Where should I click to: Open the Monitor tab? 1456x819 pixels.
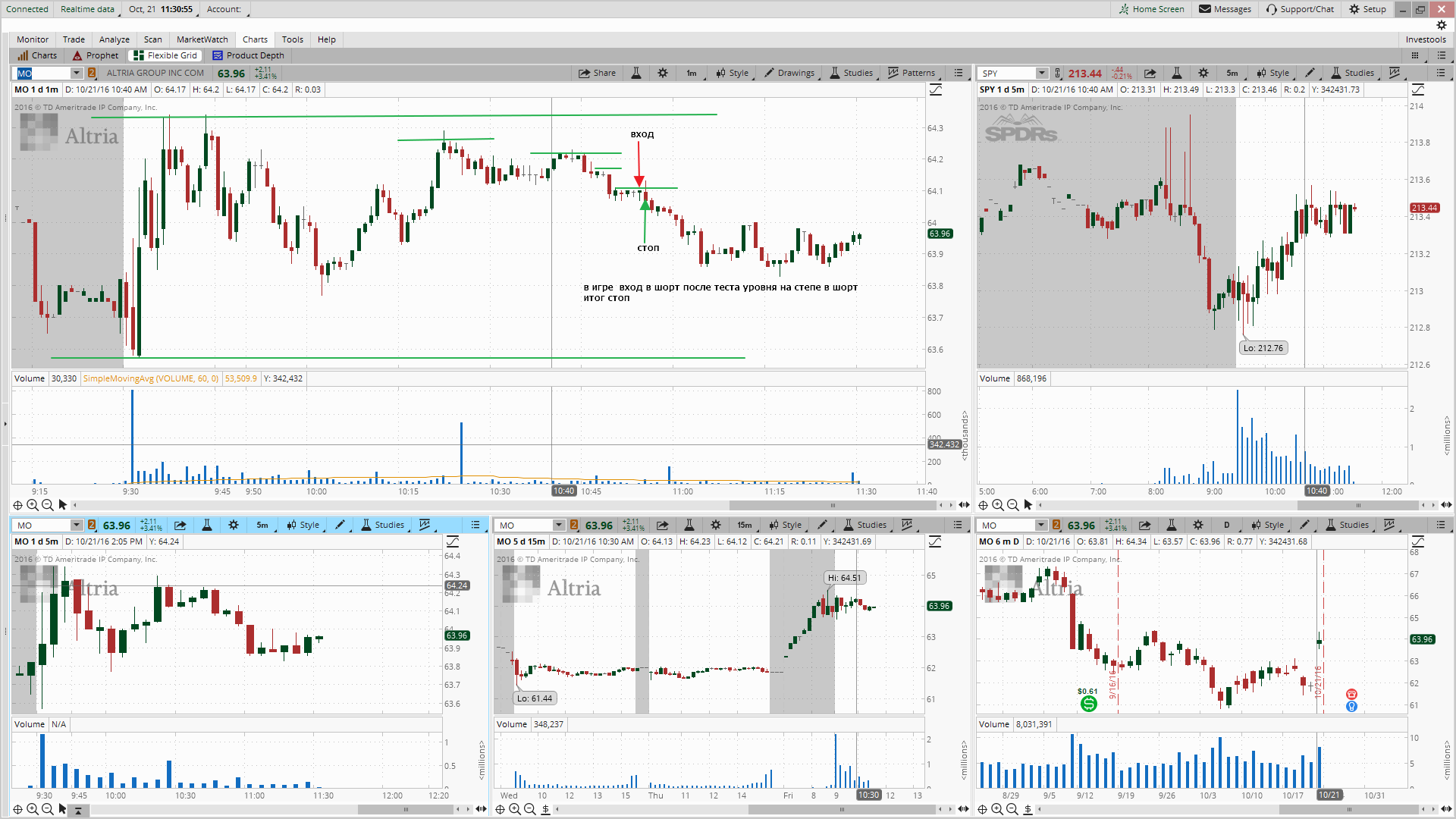(33, 39)
